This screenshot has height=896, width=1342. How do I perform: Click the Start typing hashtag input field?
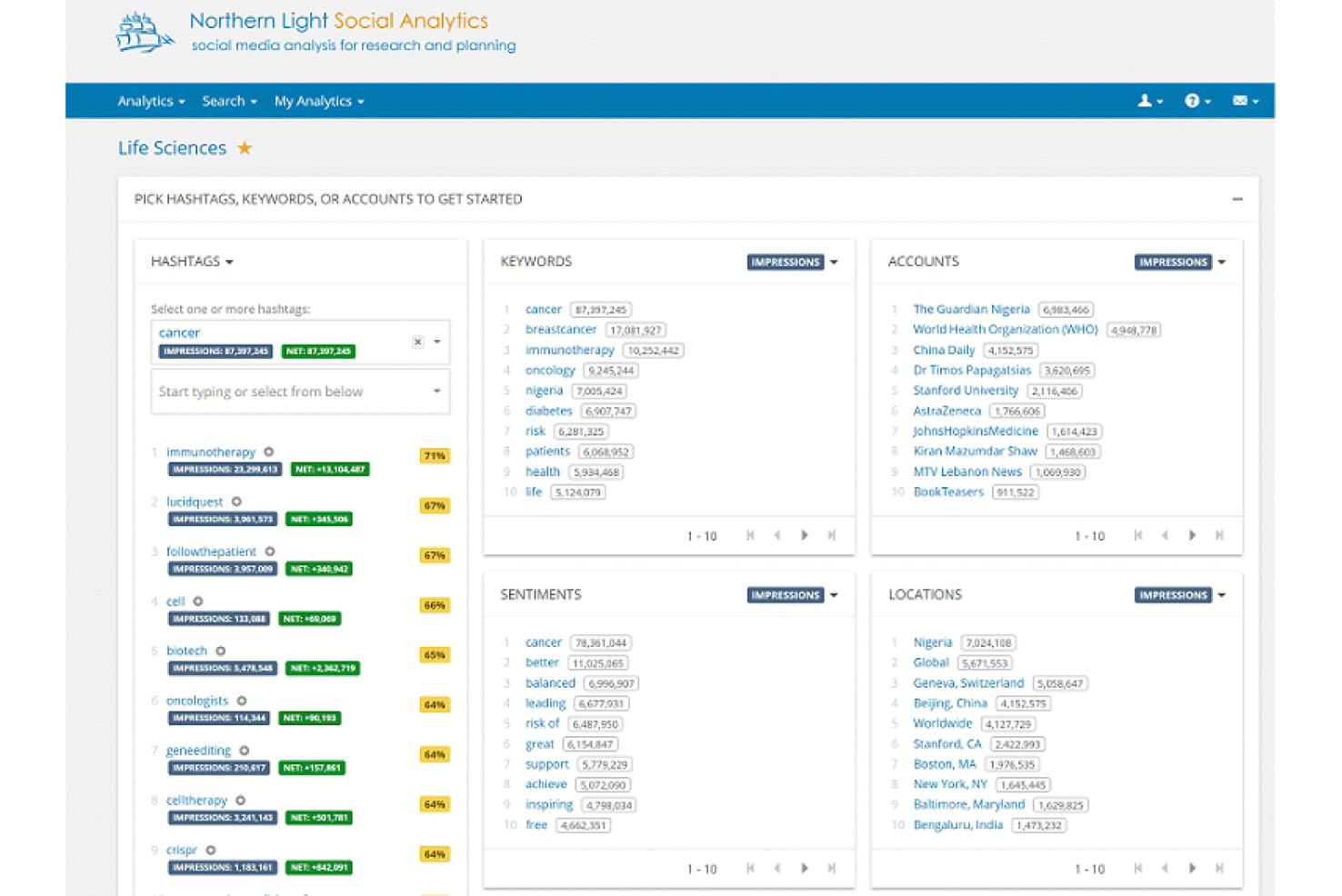(x=300, y=392)
